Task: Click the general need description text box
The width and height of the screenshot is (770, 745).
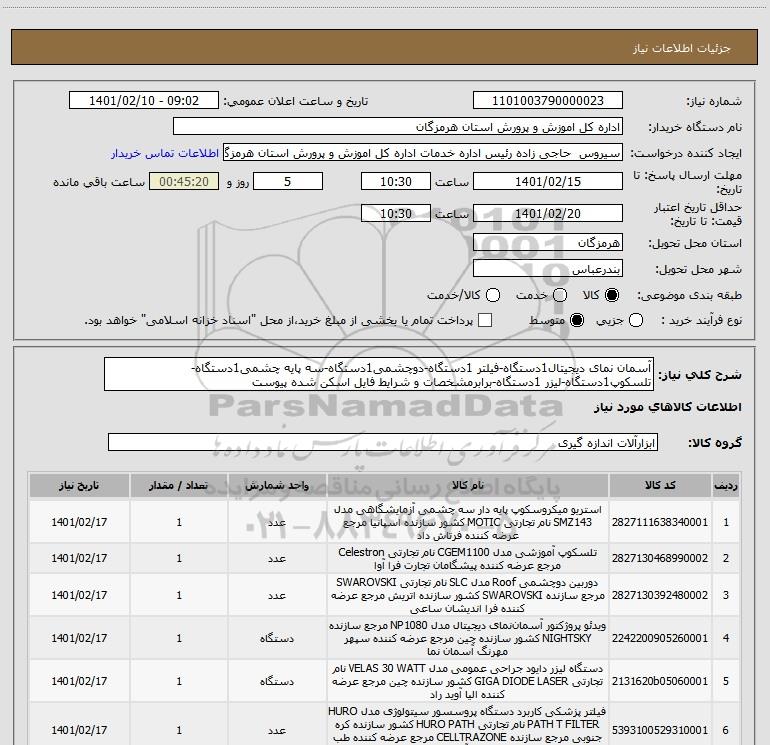Action: pyautogui.click(x=379, y=374)
